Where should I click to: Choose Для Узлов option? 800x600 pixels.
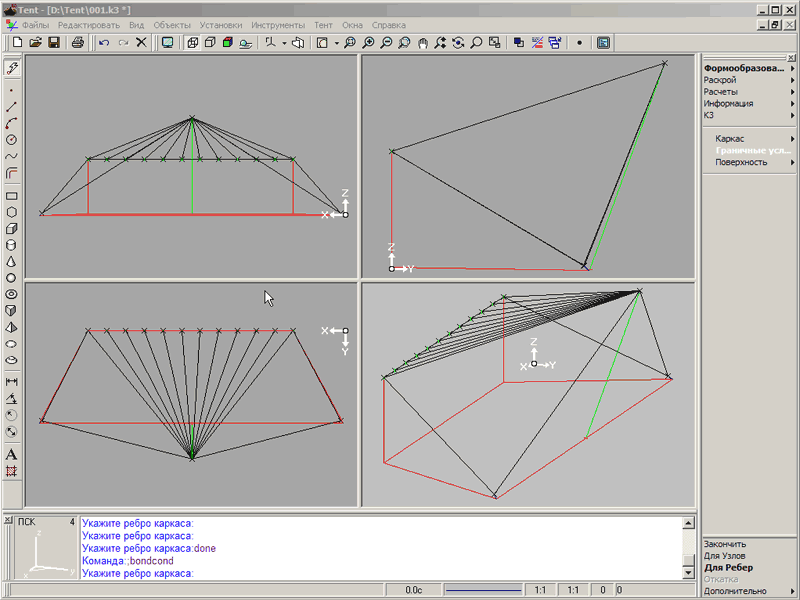pos(724,556)
